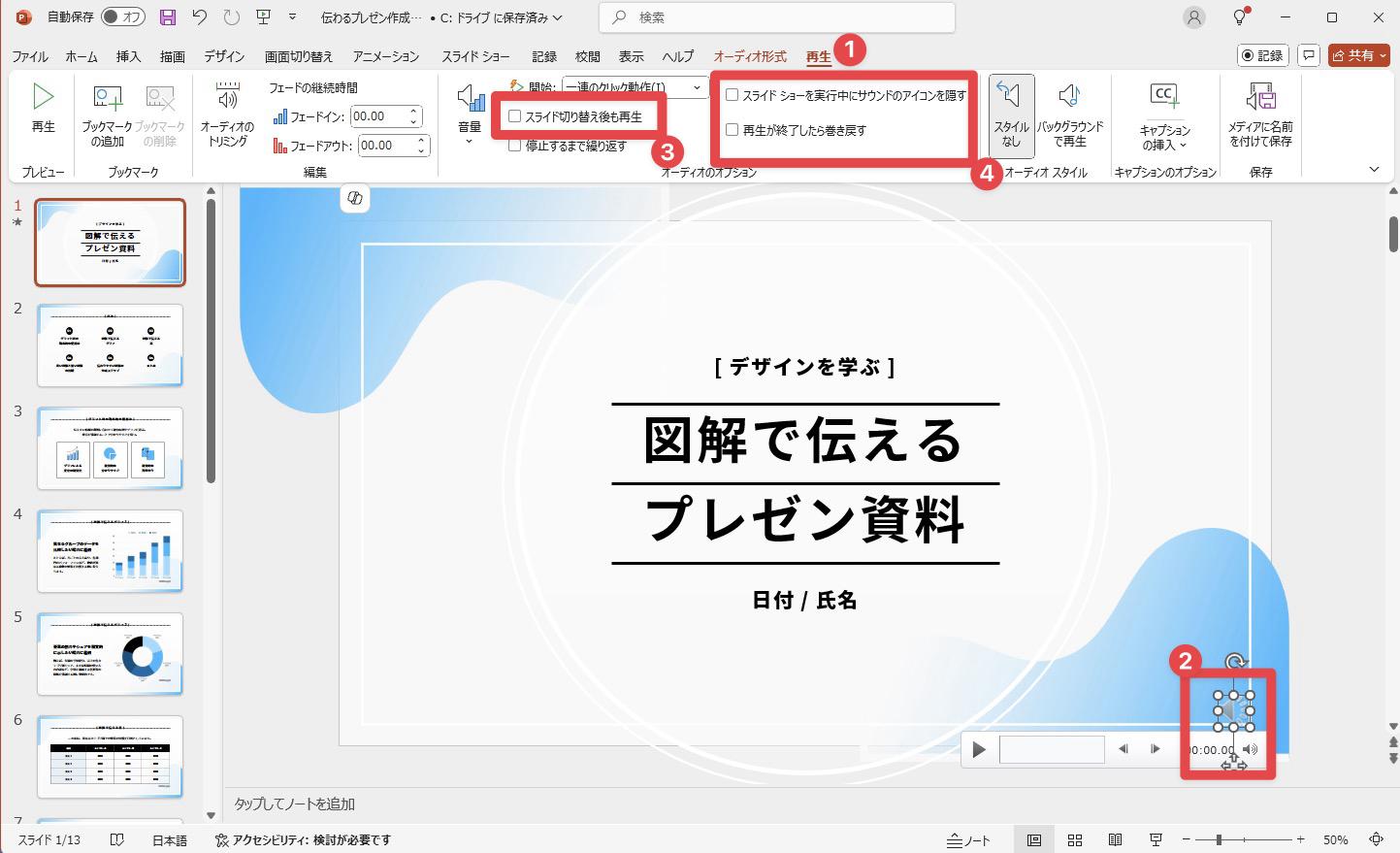
Task: Play audio in the slide media bar
Action: (x=979, y=749)
